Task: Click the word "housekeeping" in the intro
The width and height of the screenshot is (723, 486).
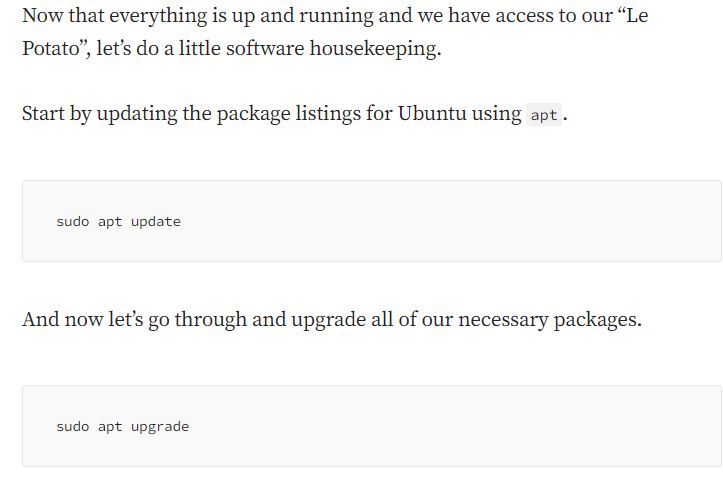Action: [373, 49]
